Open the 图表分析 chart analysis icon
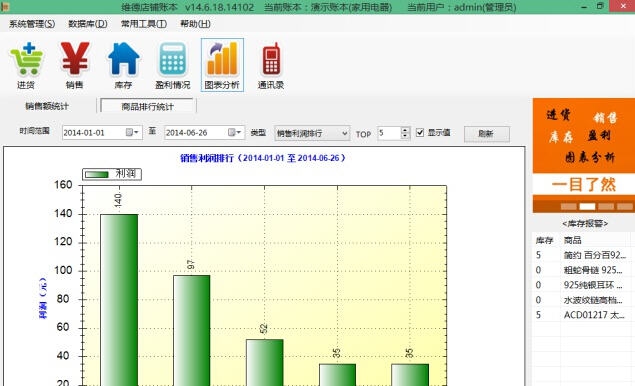Screen dimensions: 635x386 [x=222, y=65]
